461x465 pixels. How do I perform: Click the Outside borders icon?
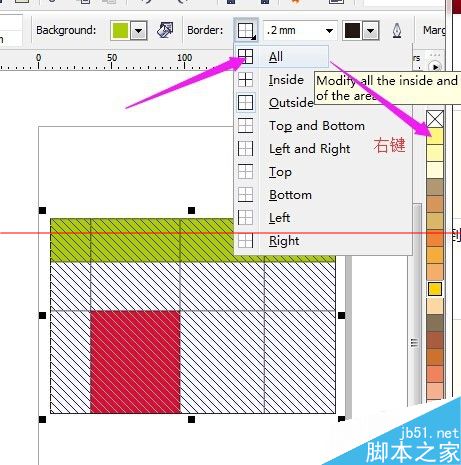pyautogui.click(x=246, y=103)
